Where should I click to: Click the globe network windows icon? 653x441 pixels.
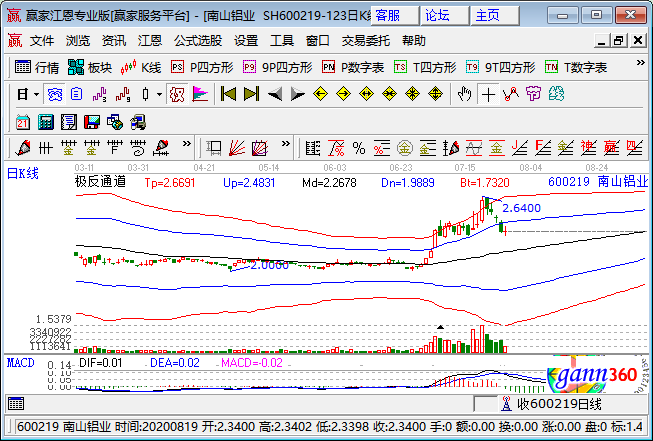pos(115,122)
